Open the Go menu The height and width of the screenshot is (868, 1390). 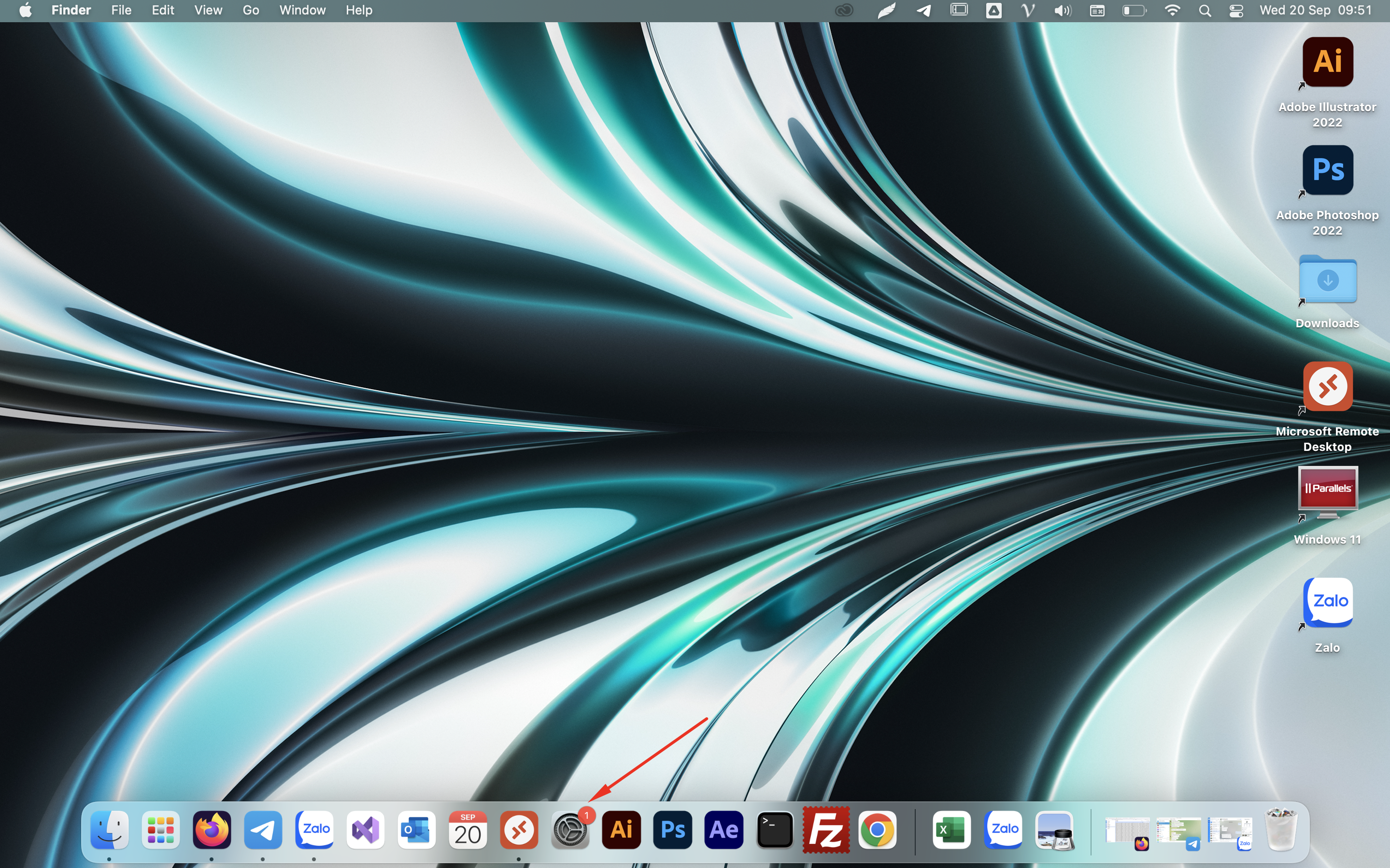click(250, 10)
